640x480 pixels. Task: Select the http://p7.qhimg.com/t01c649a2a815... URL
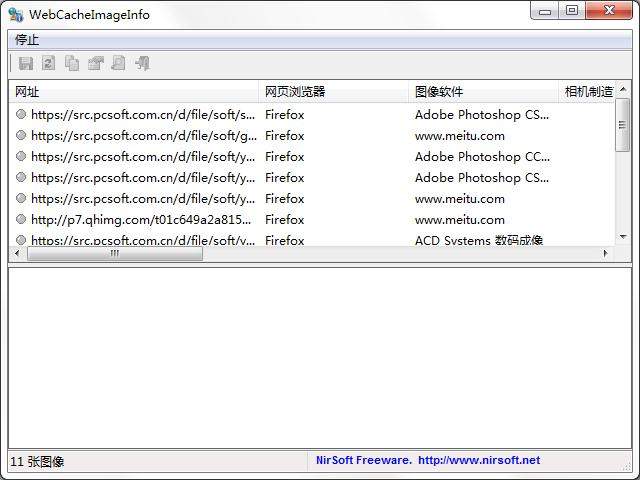pyautogui.click(x=141, y=220)
